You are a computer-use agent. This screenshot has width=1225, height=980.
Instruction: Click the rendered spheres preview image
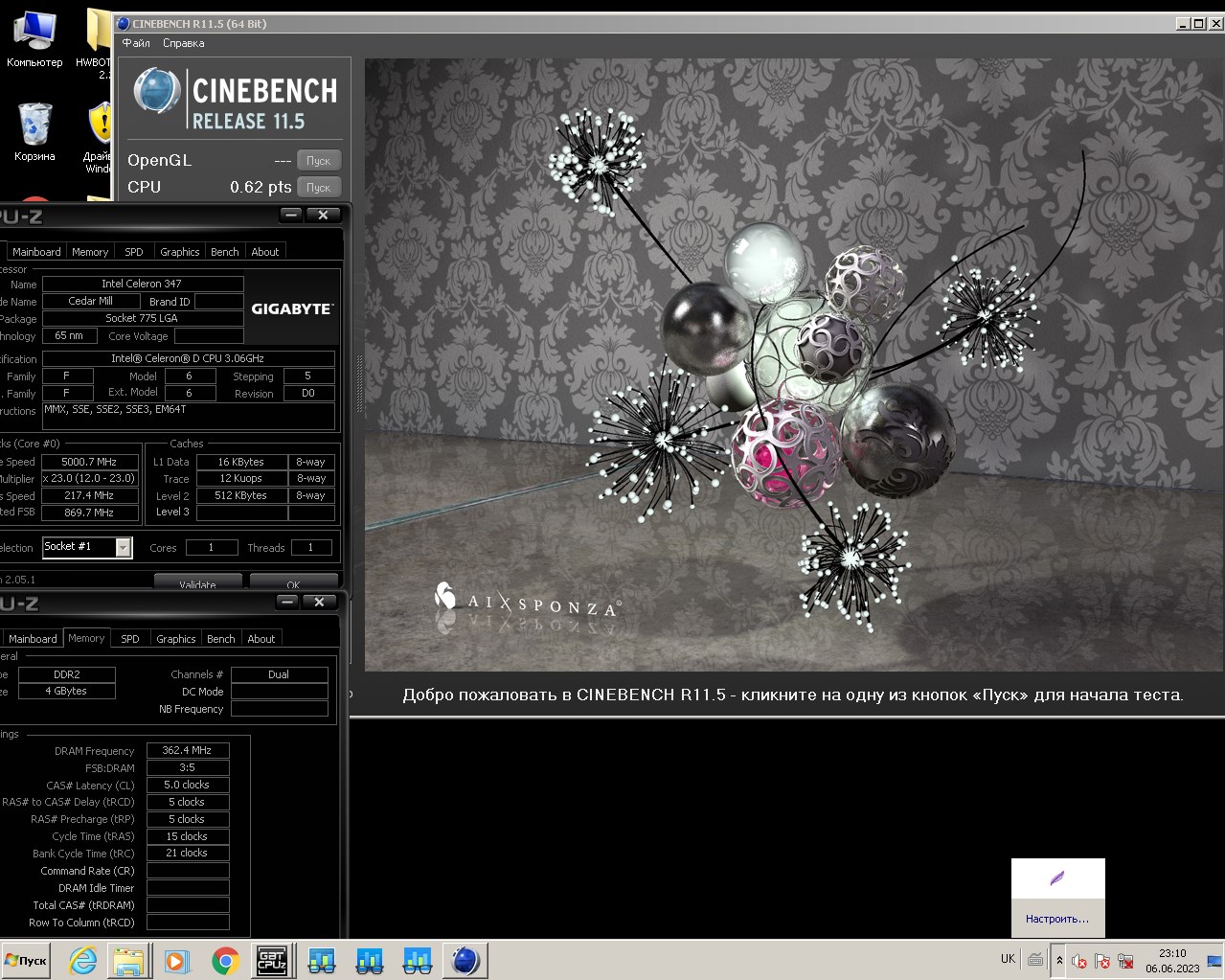point(794,364)
